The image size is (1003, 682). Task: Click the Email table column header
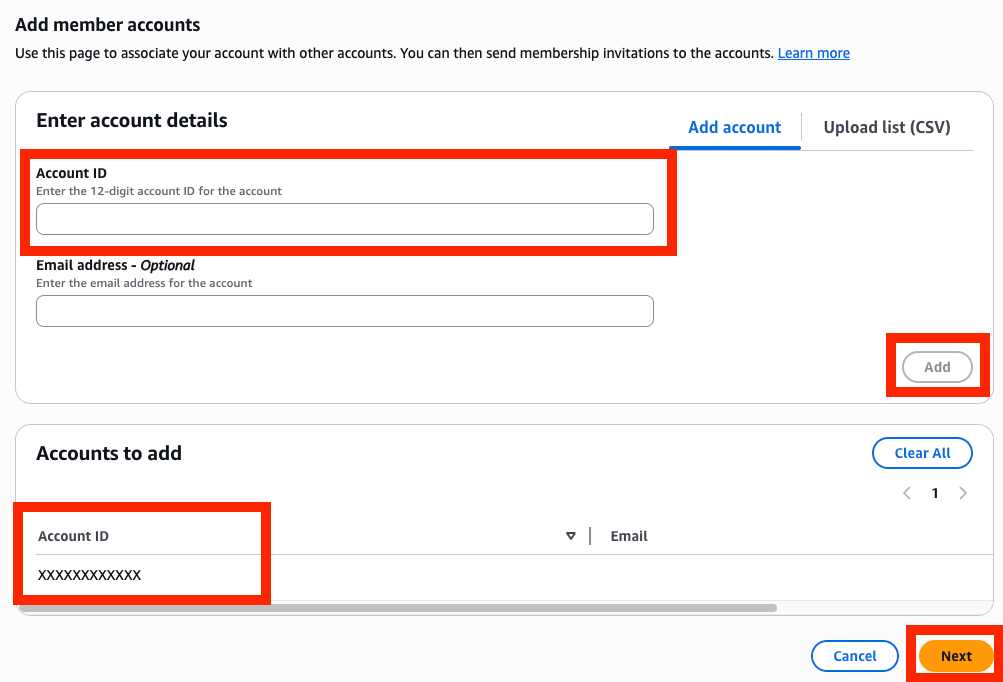629,536
